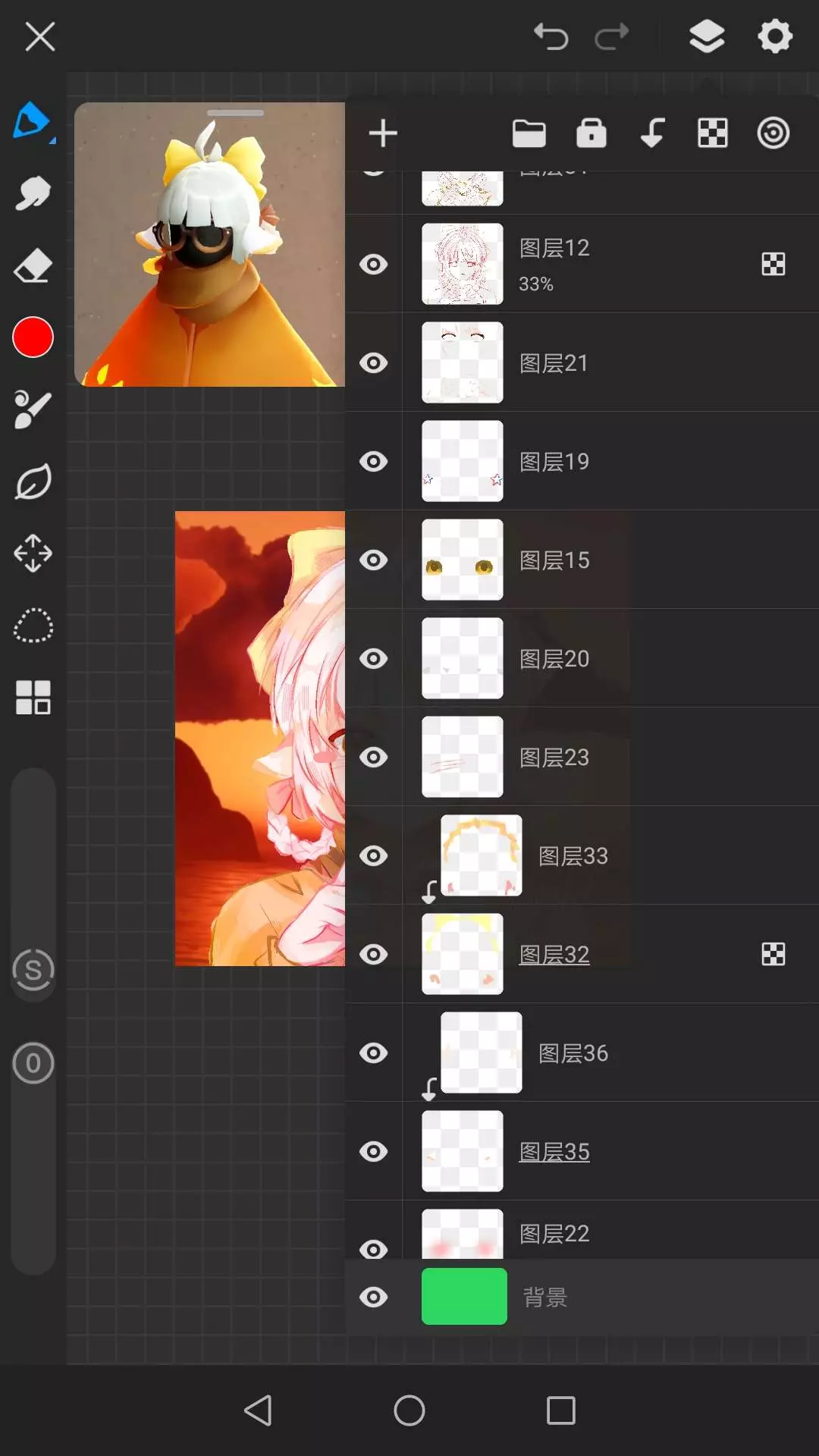Image resolution: width=819 pixels, height=1456 pixels.
Task: Open the settings gear
Action: (x=774, y=36)
